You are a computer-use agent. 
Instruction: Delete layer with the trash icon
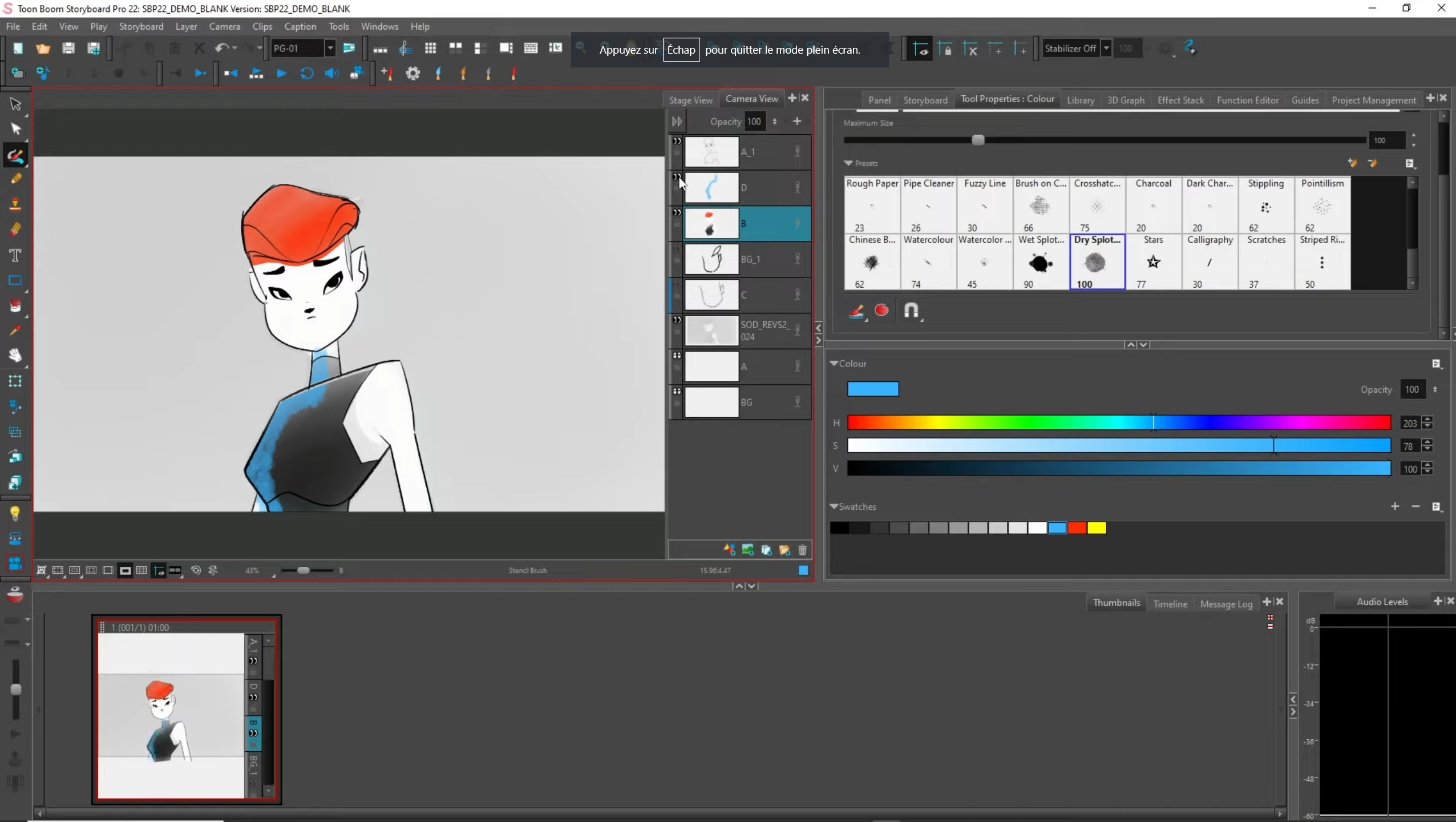click(x=802, y=550)
